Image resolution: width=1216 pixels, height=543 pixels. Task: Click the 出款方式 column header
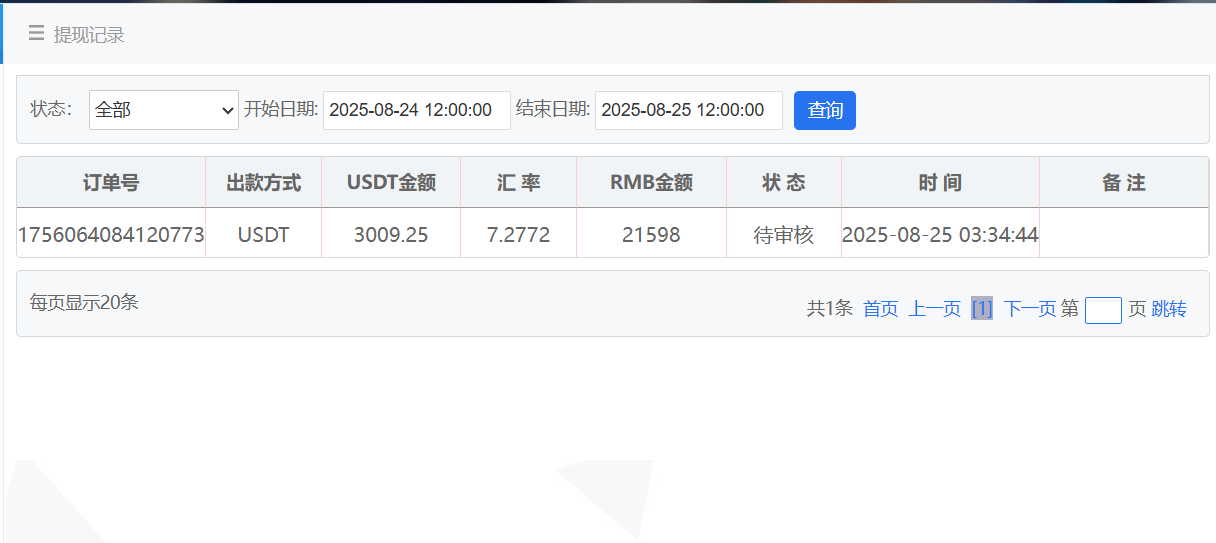tap(263, 183)
